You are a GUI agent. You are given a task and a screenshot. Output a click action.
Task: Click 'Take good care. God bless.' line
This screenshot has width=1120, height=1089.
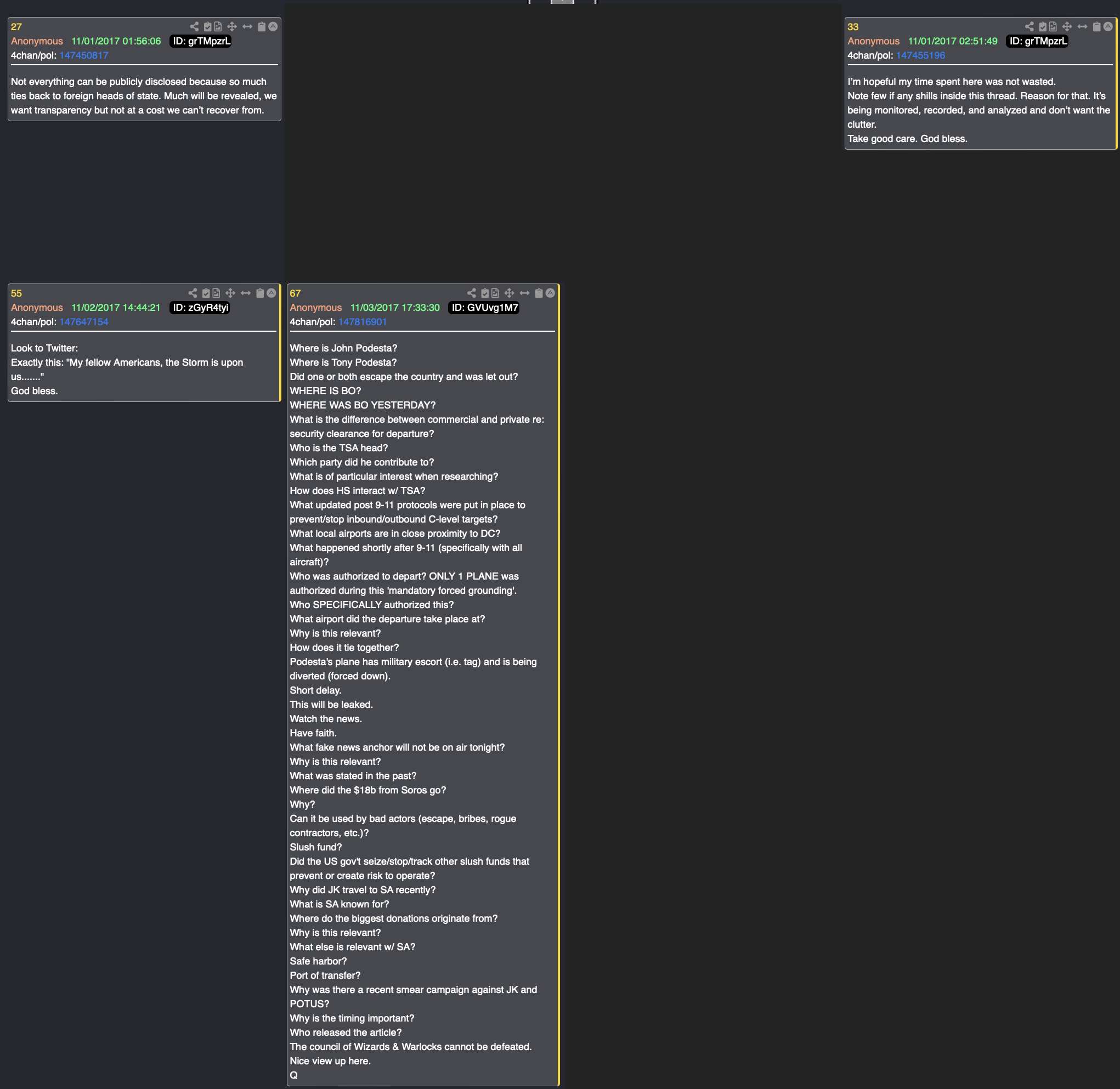[x=907, y=139]
